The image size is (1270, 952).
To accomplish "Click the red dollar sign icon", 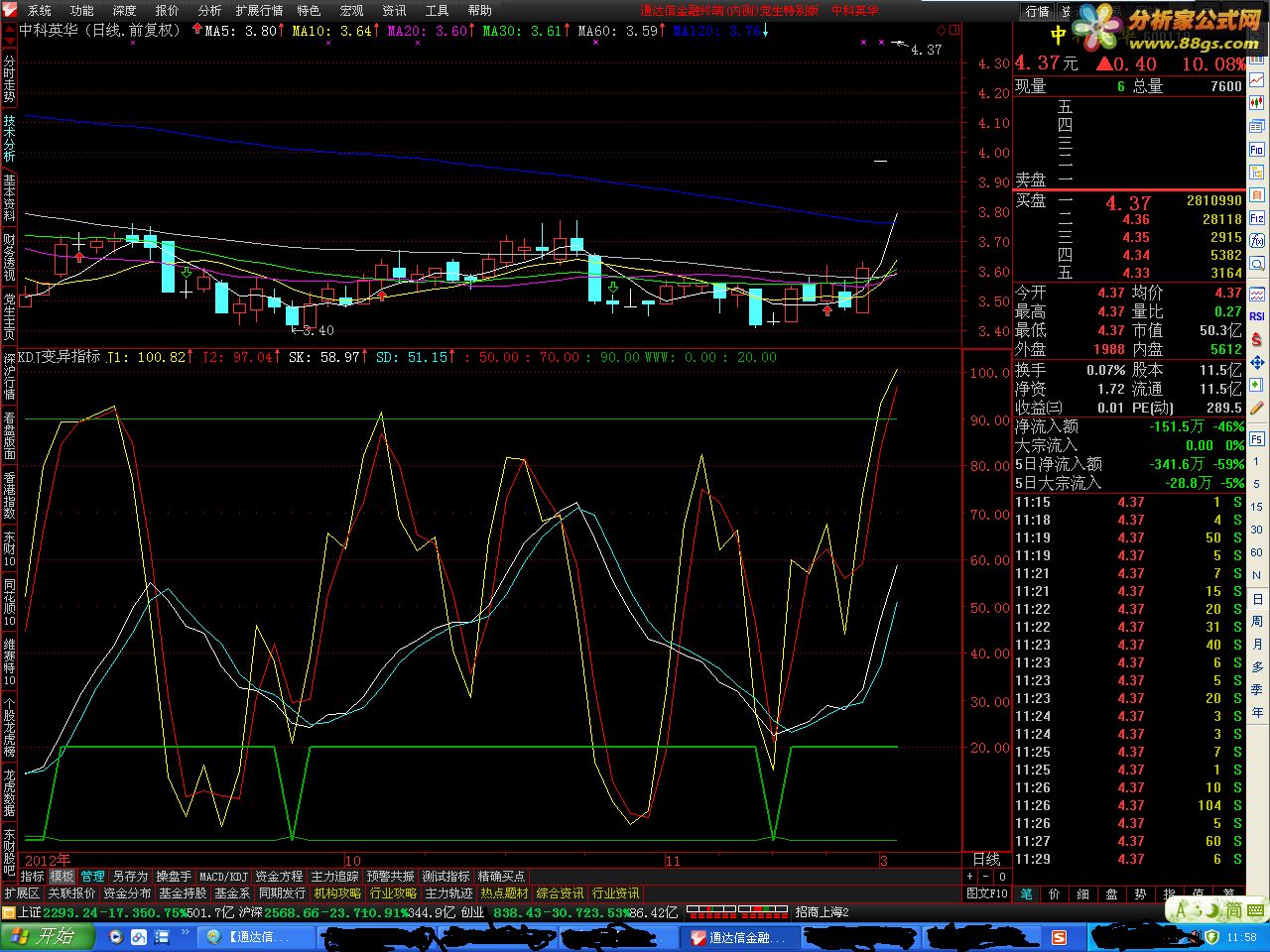I will click(x=1257, y=339).
